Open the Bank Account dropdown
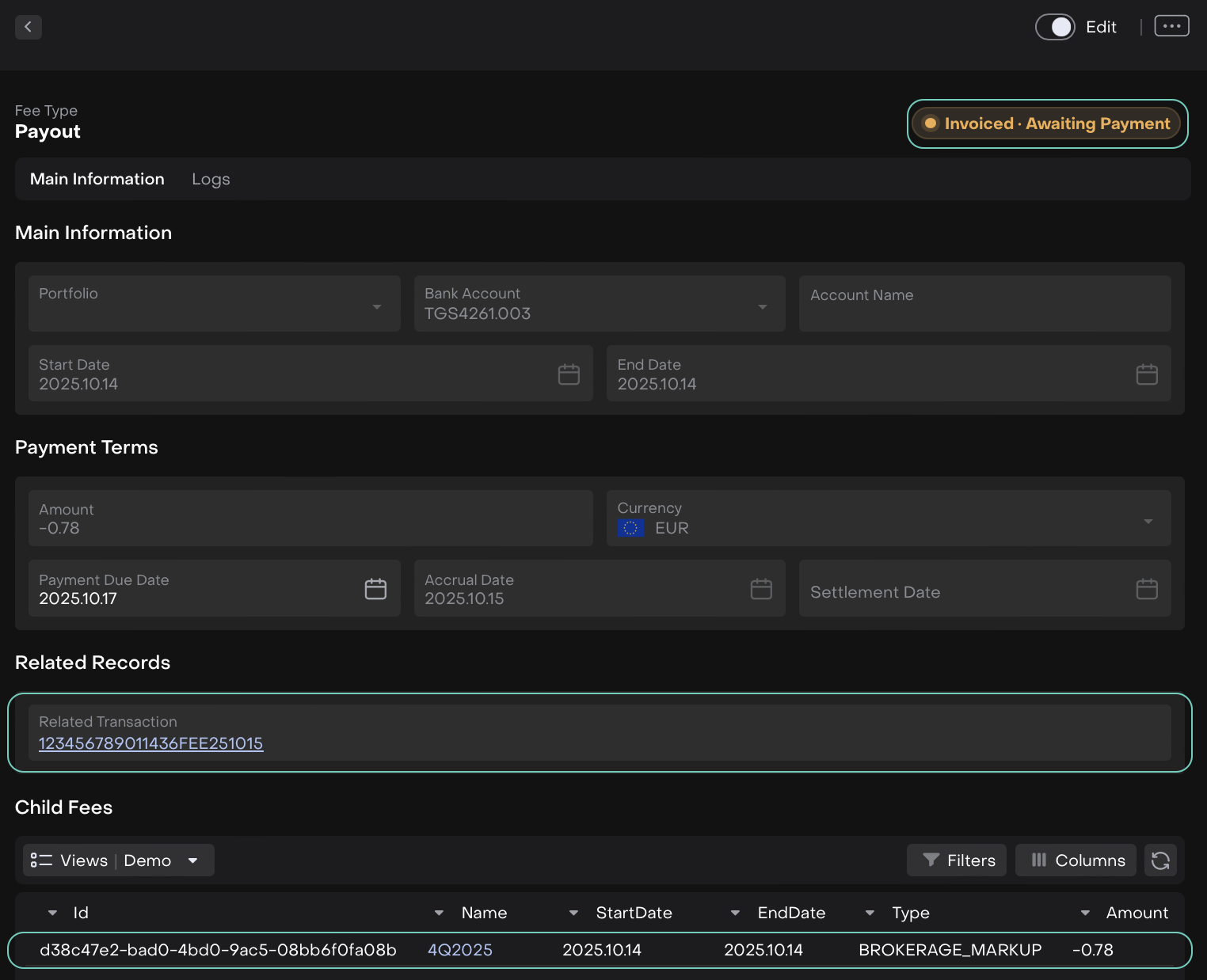 coord(762,307)
